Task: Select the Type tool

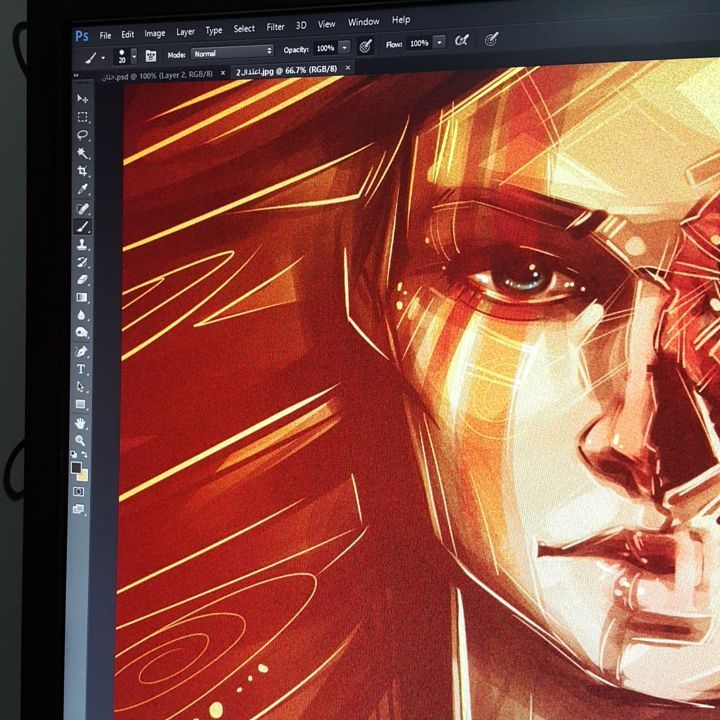Action: 81,369
